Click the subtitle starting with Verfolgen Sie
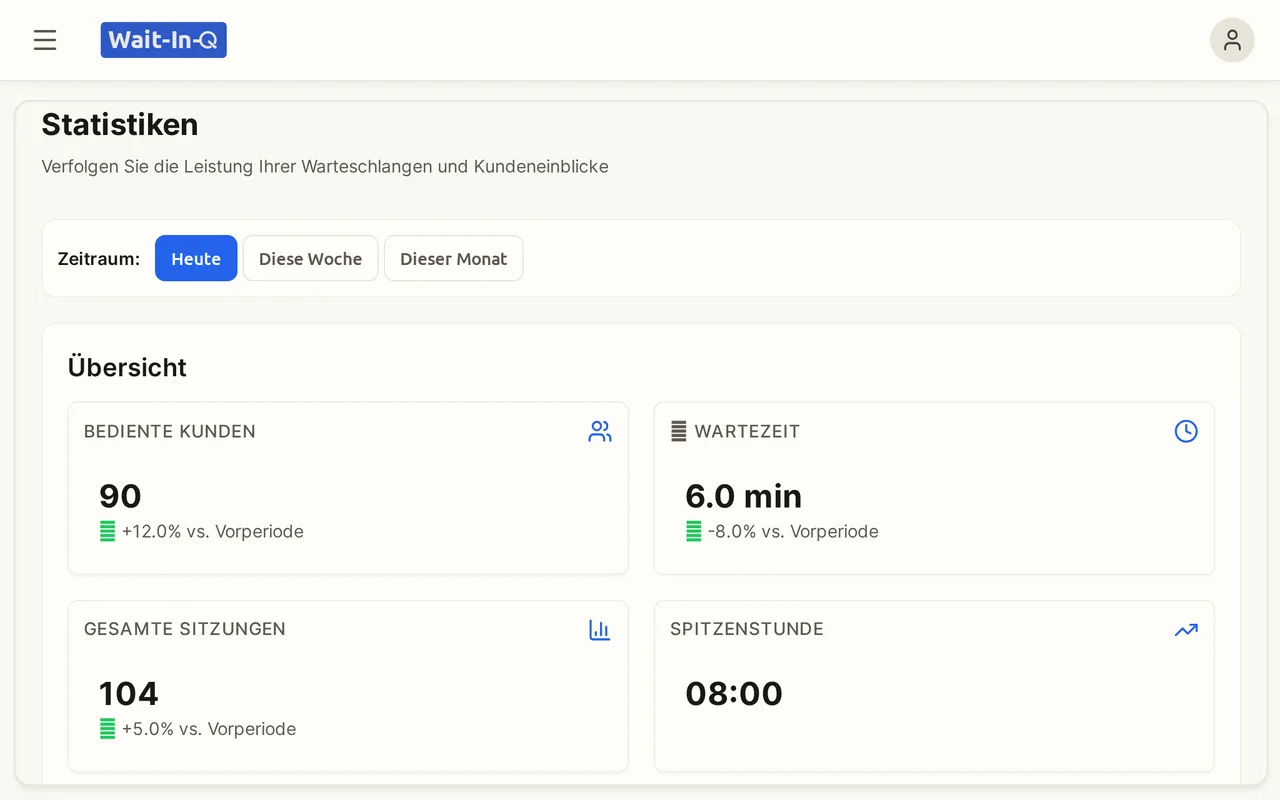The width and height of the screenshot is (1280, 800). coord(325,166)
